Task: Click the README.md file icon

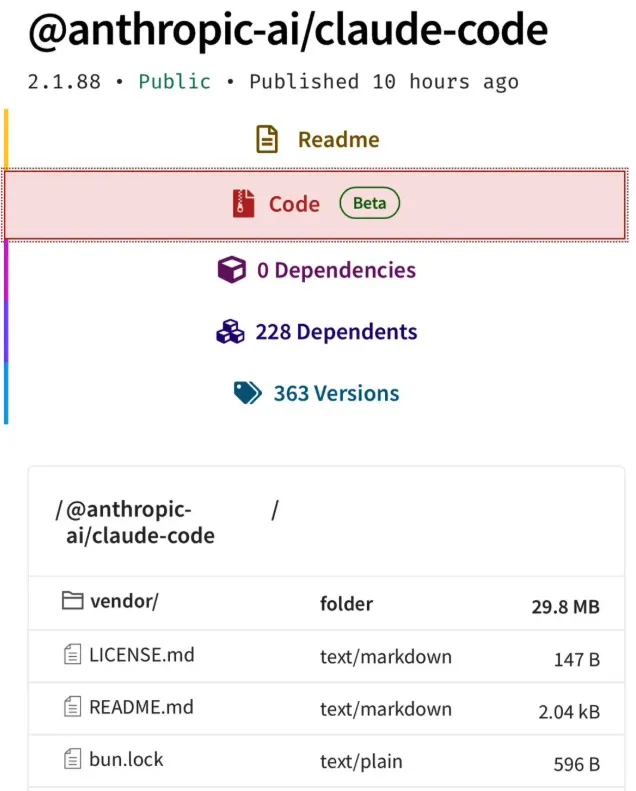Action: [72, 708]
